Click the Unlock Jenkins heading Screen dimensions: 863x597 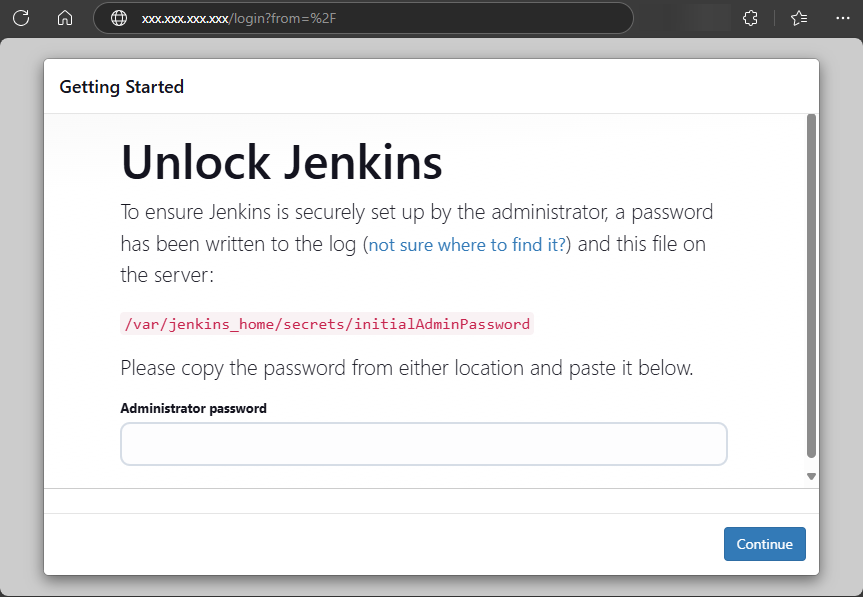(282, 162)
